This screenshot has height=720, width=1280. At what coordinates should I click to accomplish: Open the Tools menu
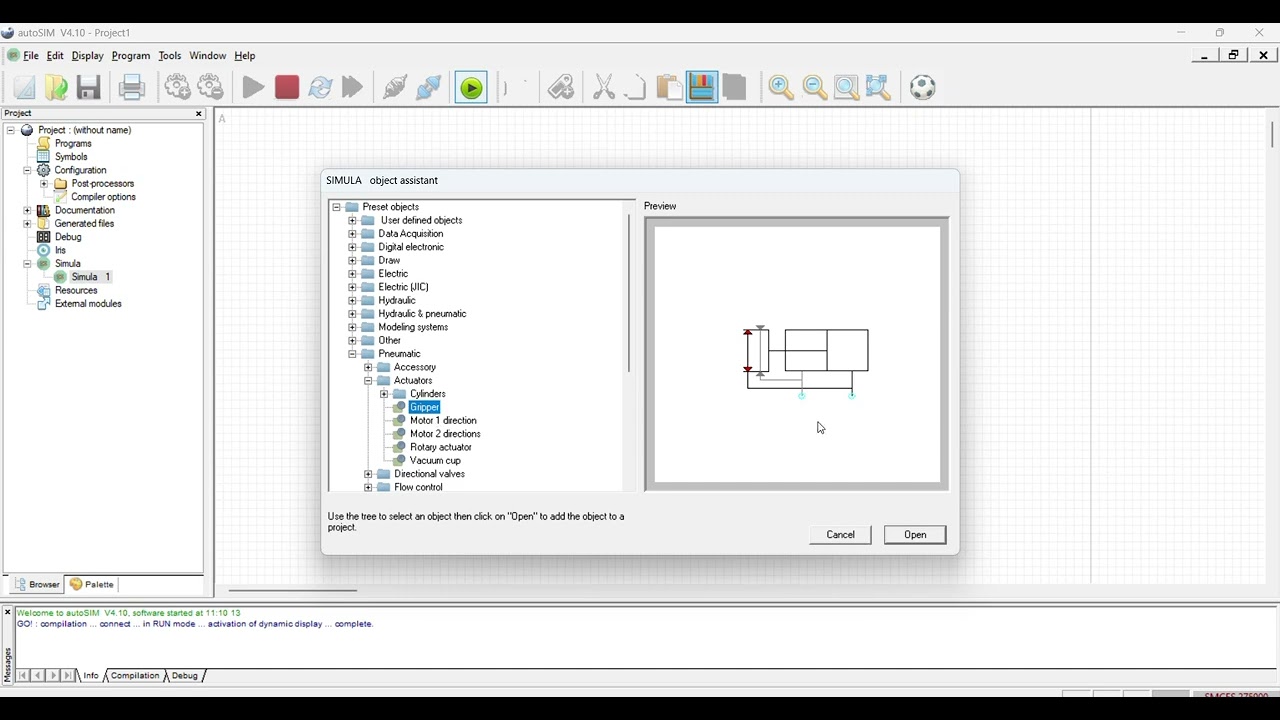pos(170,56)
